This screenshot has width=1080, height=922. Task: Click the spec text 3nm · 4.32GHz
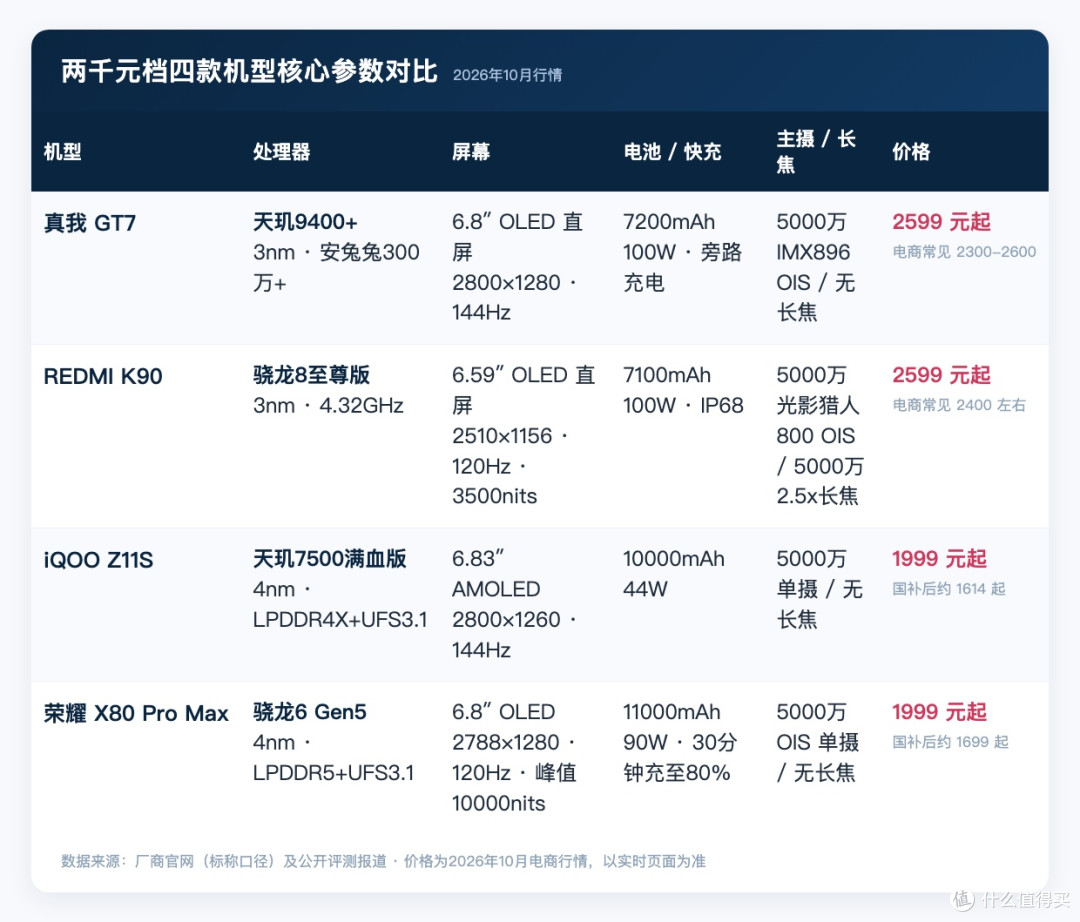click(x=328, y=406)
